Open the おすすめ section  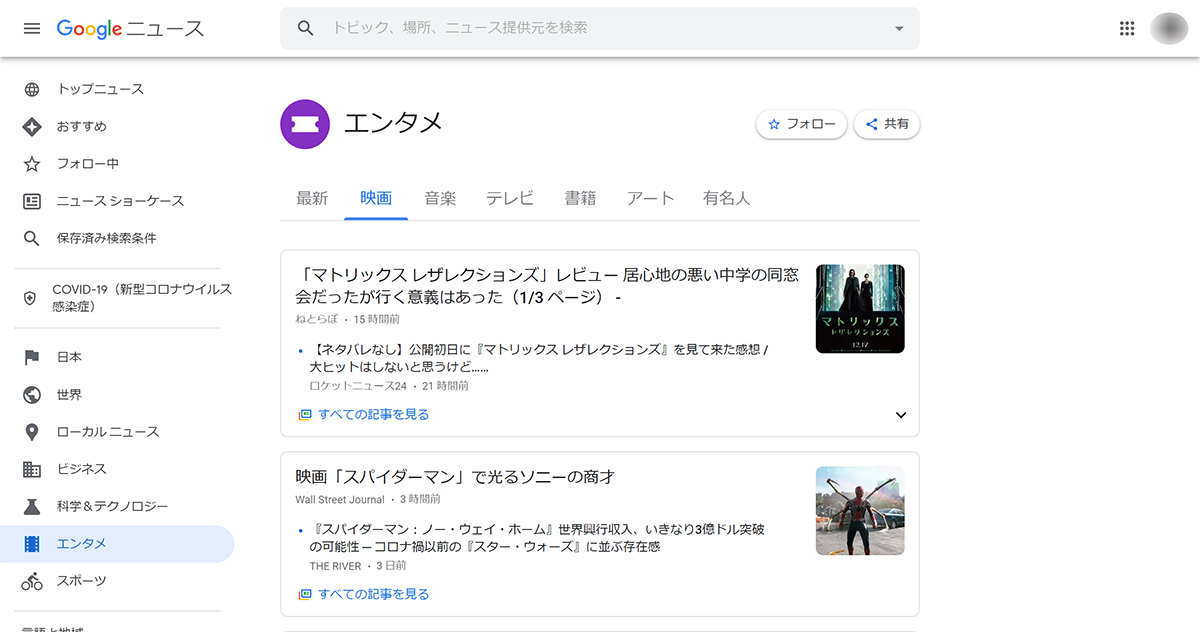(x=81, y=127)
